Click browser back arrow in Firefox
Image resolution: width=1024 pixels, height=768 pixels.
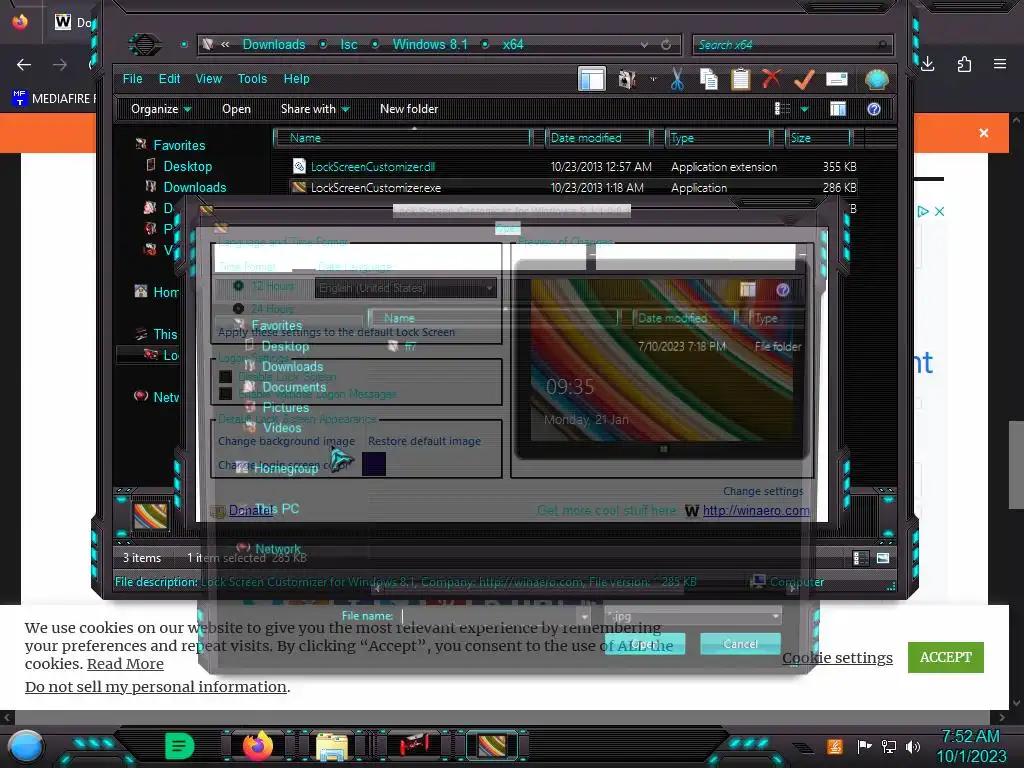[24, 65]
